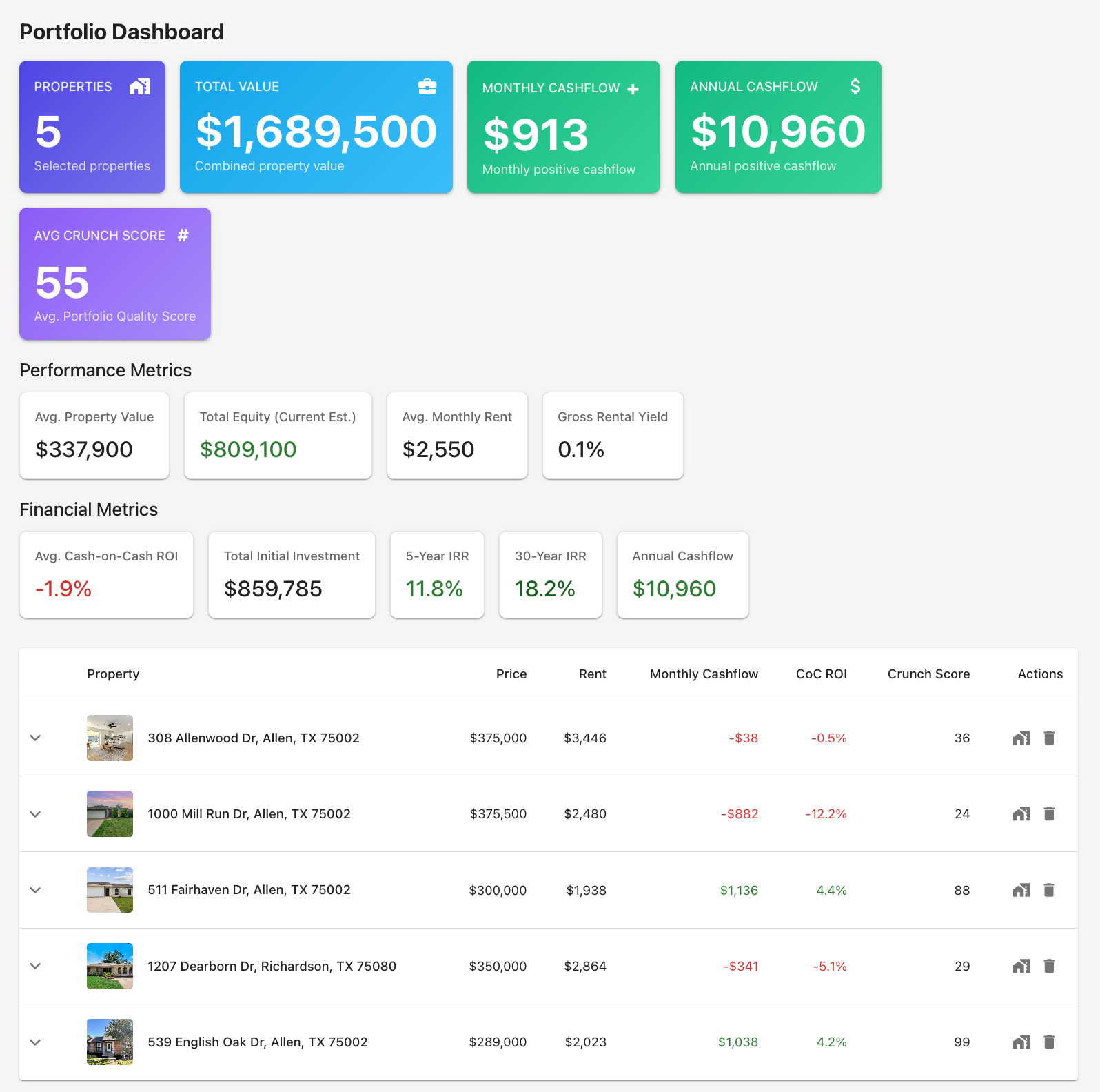Remove 511 Fairhaven Dr using trash icon
Viewport: 1100px width, 1092px height.
(1049, 890)
